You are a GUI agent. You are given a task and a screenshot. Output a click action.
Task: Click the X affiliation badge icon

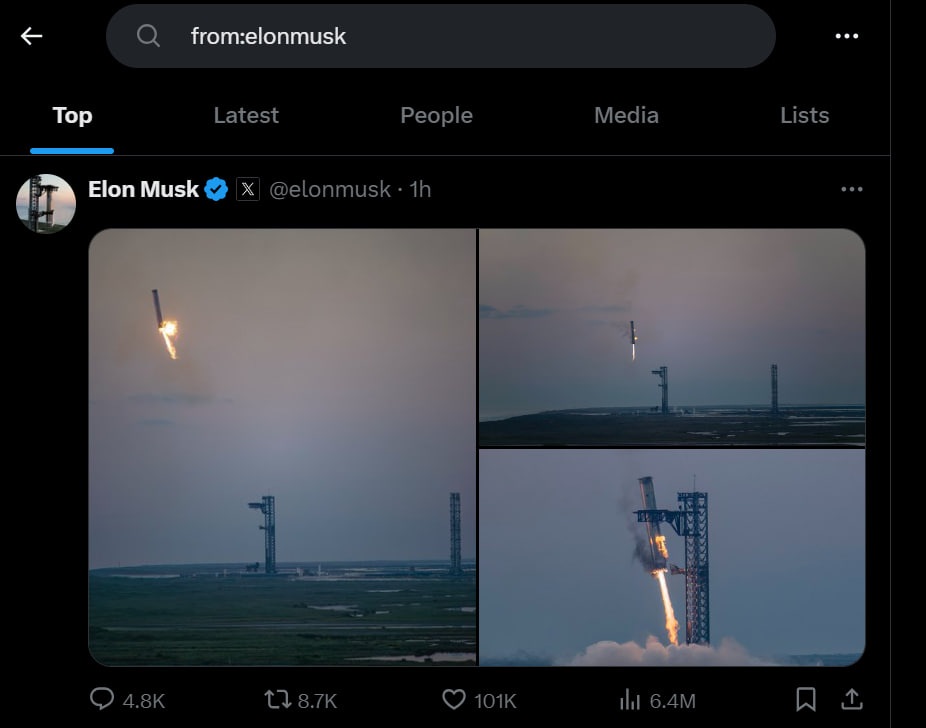coord(248,189)
